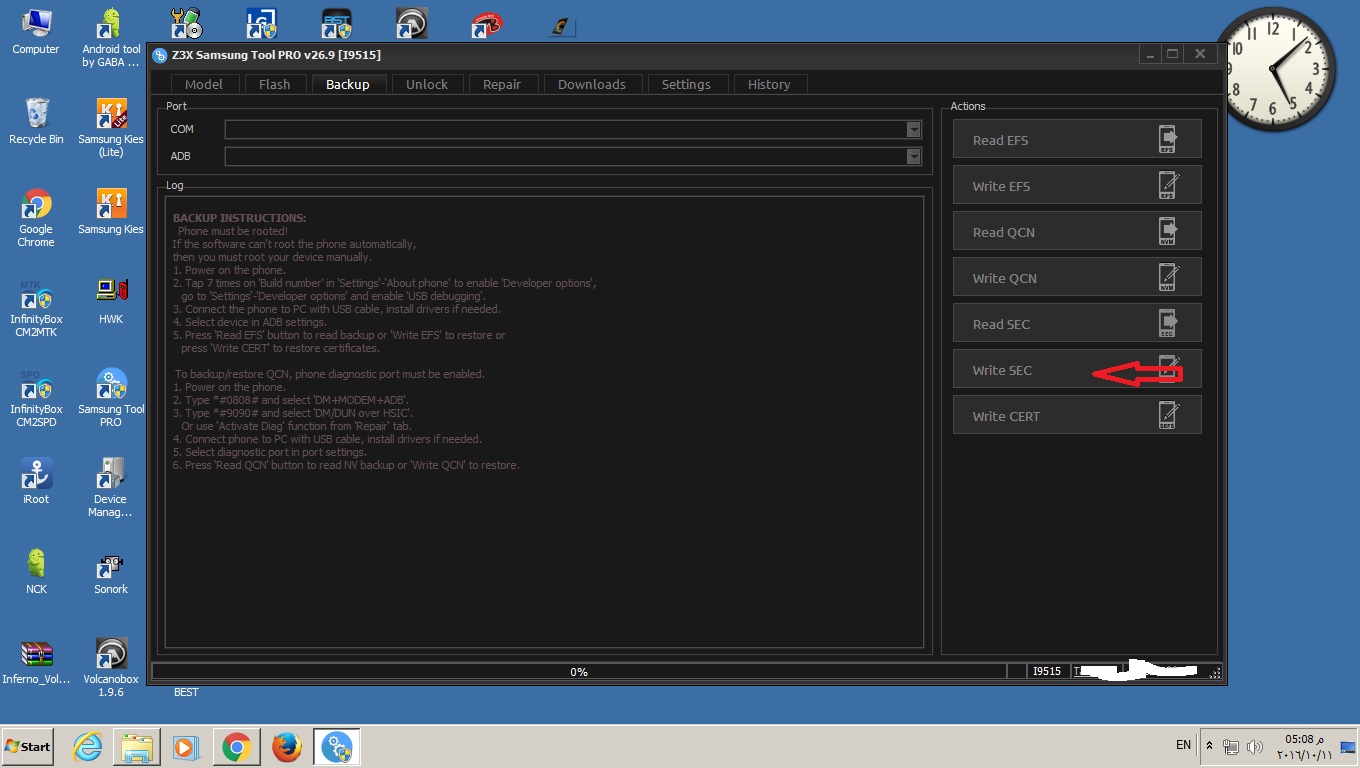The image size is (1360, 768).
Task: Click the Read SEC button
Action: (1077, 323)
